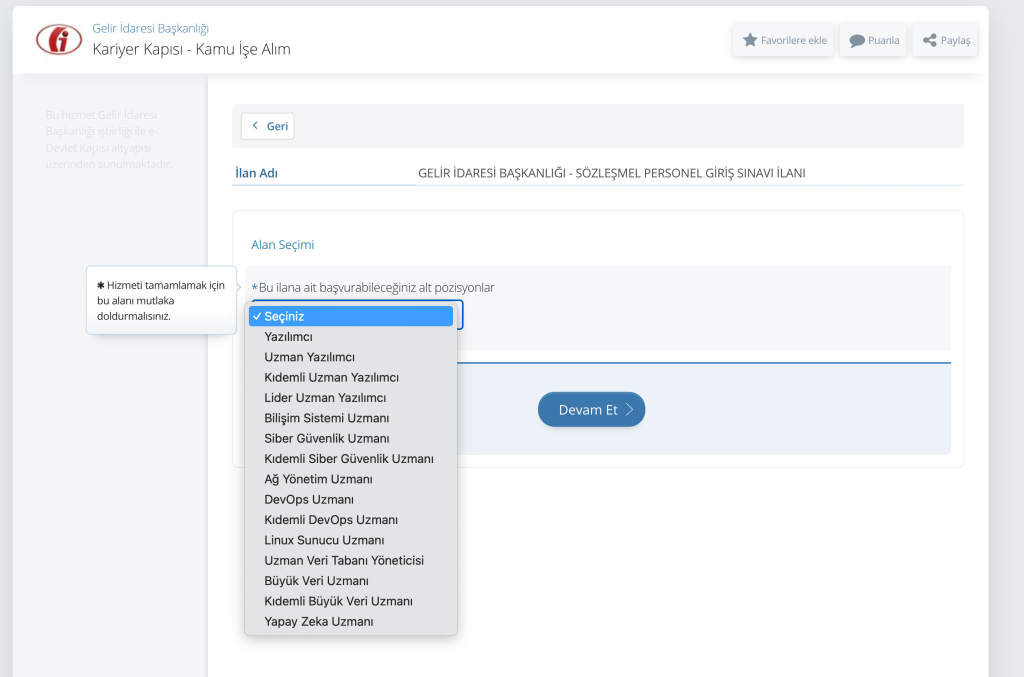The width and height of the screenshot is (1024, 677).
Task: Choose Ağ Yönetim Uzmanı option
Action: [318, 479]
